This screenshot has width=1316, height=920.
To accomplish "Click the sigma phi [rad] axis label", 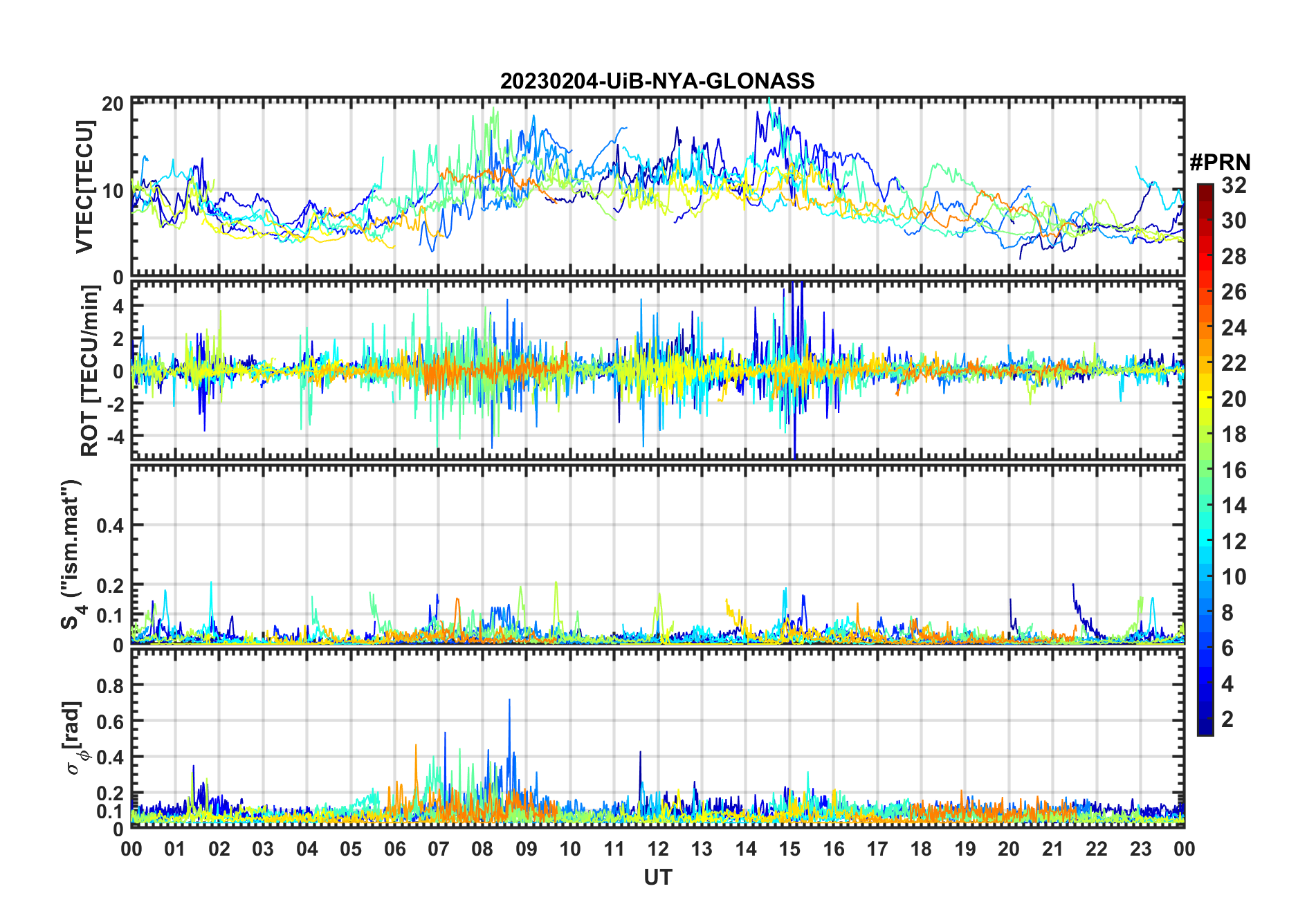I will (x=75, y=738).
